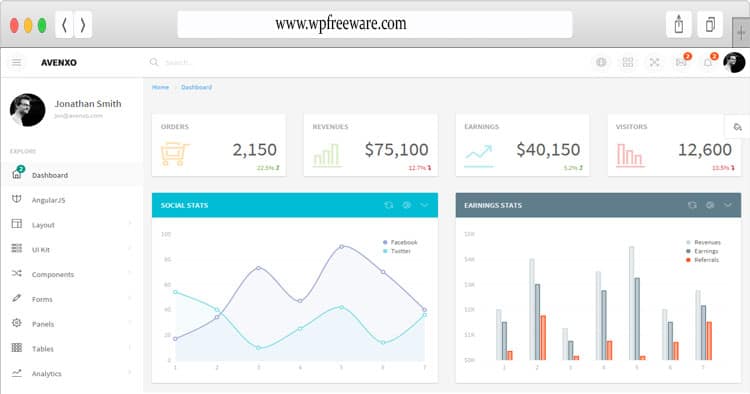Expand the Tables submenu arrow
This screenshot has width=750, height=394.
(x=130, y=348)
